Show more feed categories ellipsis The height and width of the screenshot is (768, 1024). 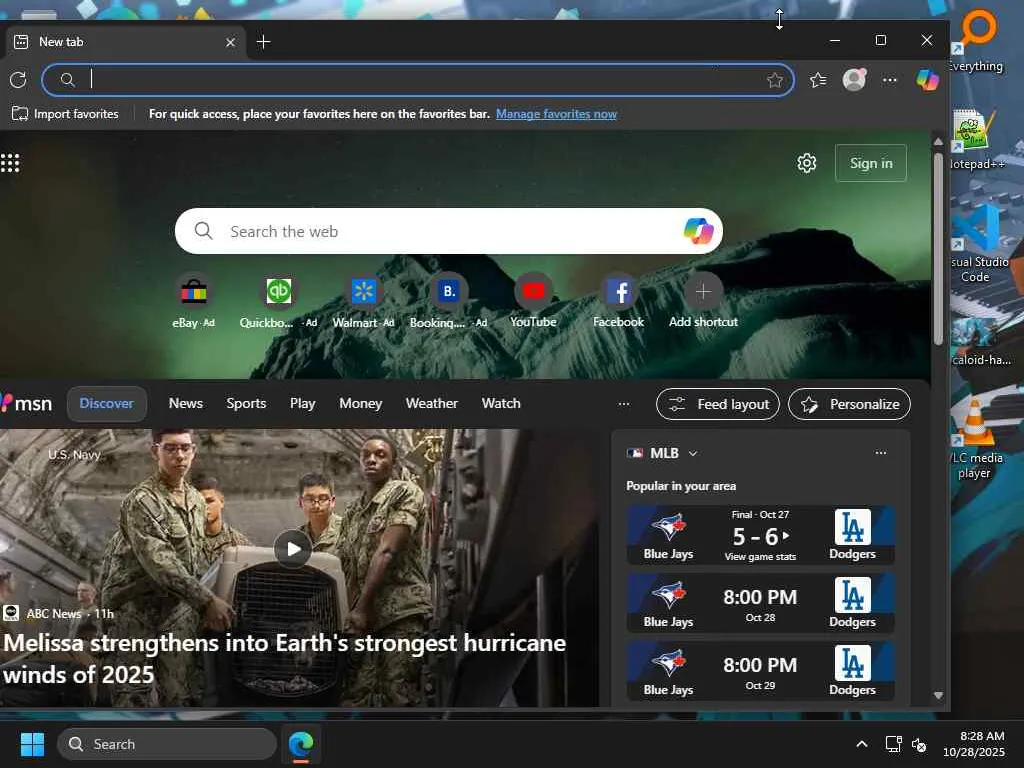pos(624,404)
